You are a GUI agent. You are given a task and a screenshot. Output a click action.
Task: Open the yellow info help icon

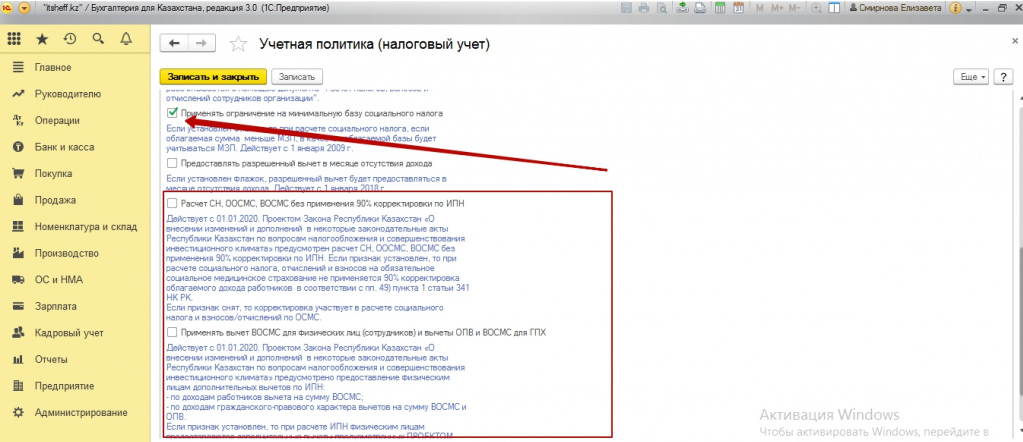click(956, 9)
